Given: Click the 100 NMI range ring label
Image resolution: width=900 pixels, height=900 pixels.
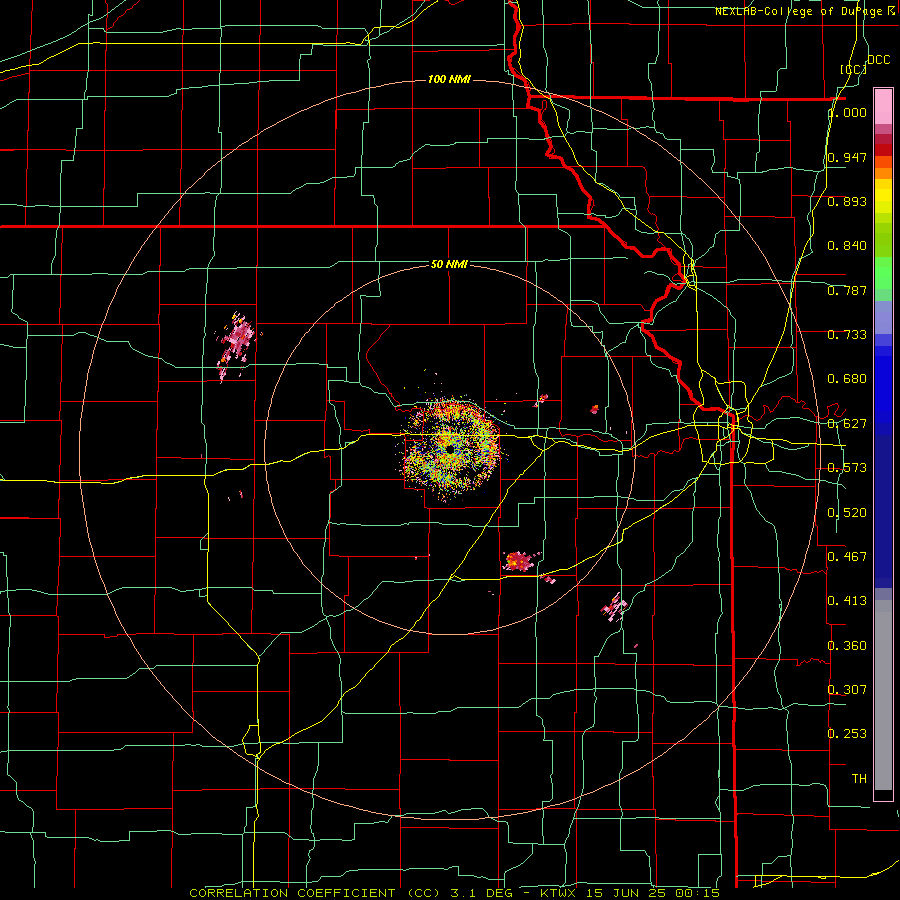Looking at the screenshot, I should tap(449, 79).
